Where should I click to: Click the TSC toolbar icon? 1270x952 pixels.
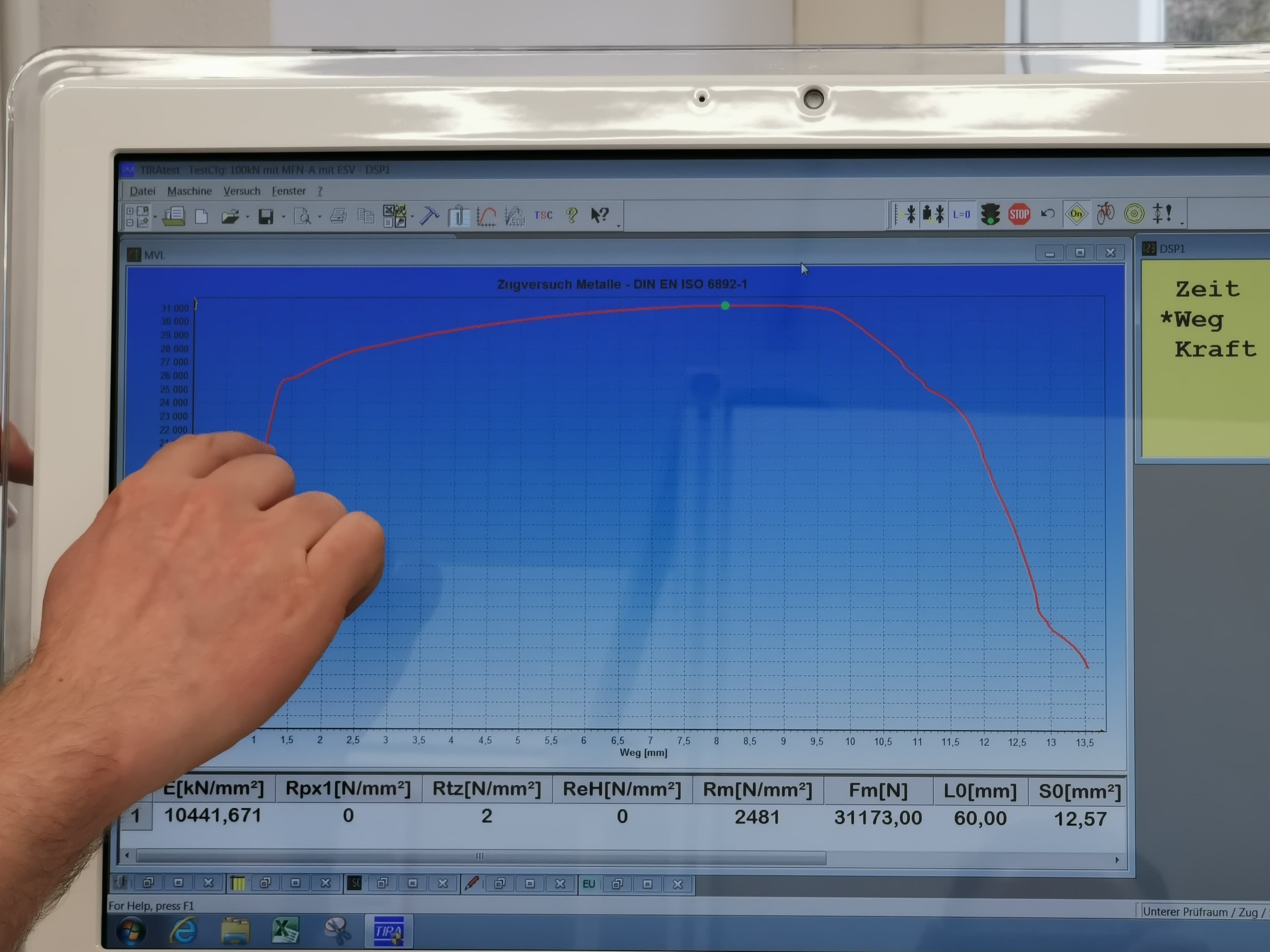543,215
